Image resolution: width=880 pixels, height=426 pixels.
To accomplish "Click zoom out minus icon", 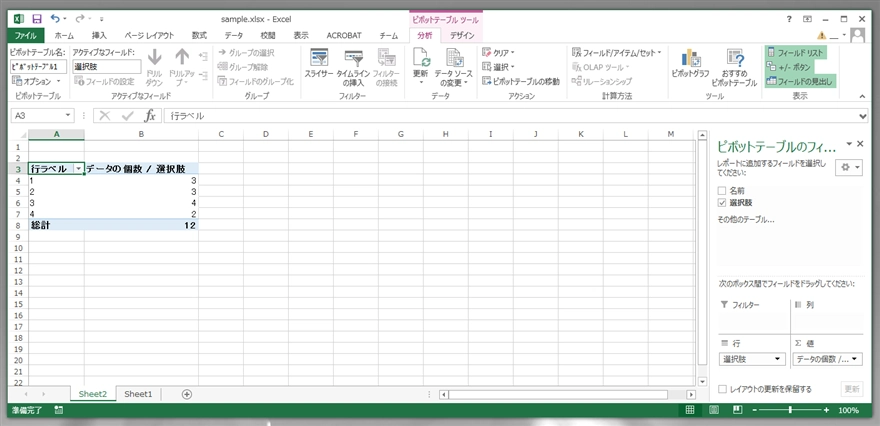I will coord(755,410).
